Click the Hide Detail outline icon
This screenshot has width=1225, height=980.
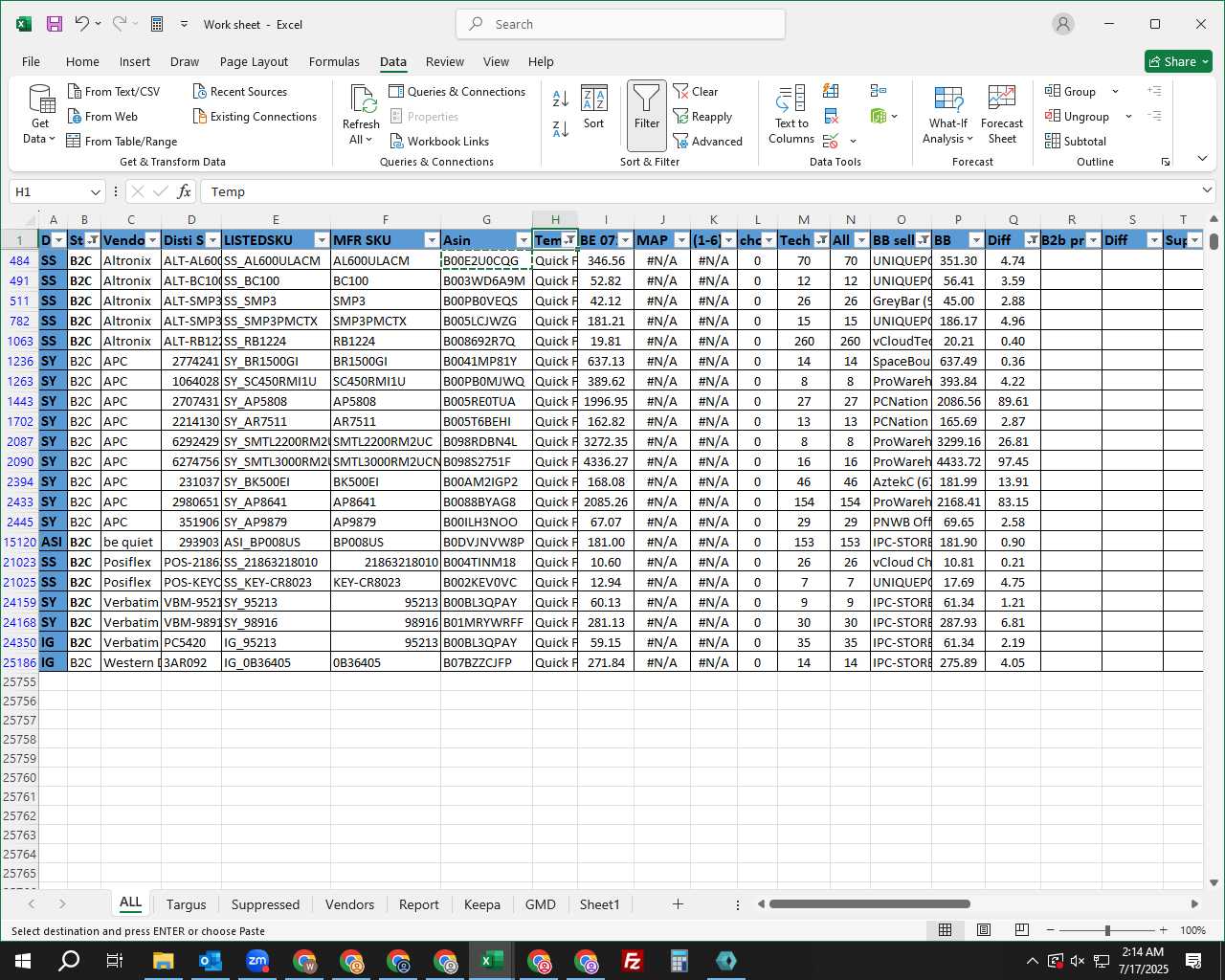1154,116
